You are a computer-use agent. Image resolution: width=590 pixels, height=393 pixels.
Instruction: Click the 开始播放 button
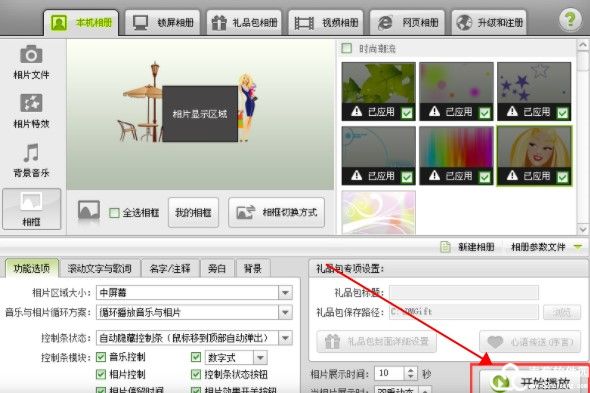[531, 381]
